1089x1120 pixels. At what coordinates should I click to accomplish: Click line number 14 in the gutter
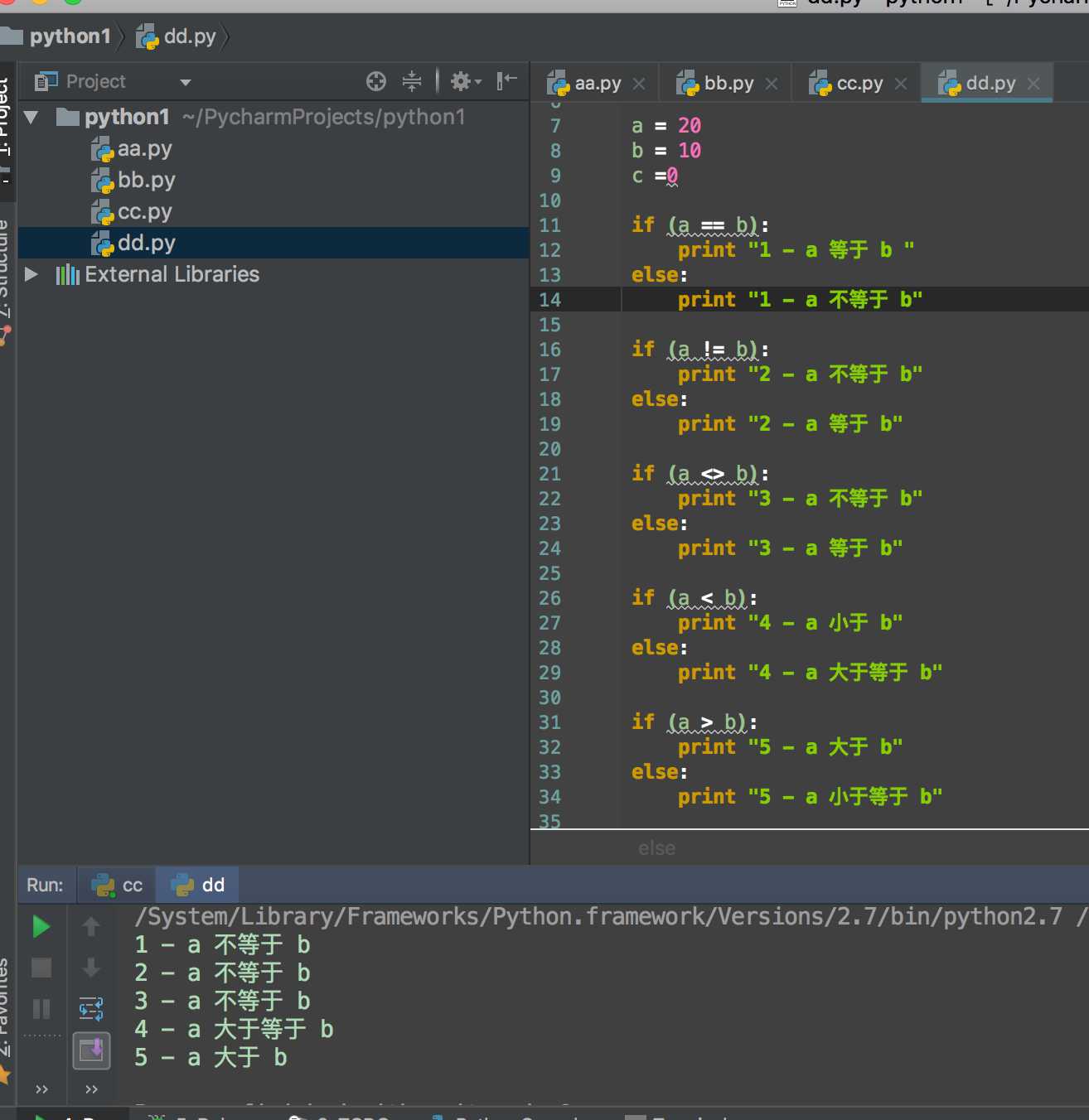tap(549, 300)
